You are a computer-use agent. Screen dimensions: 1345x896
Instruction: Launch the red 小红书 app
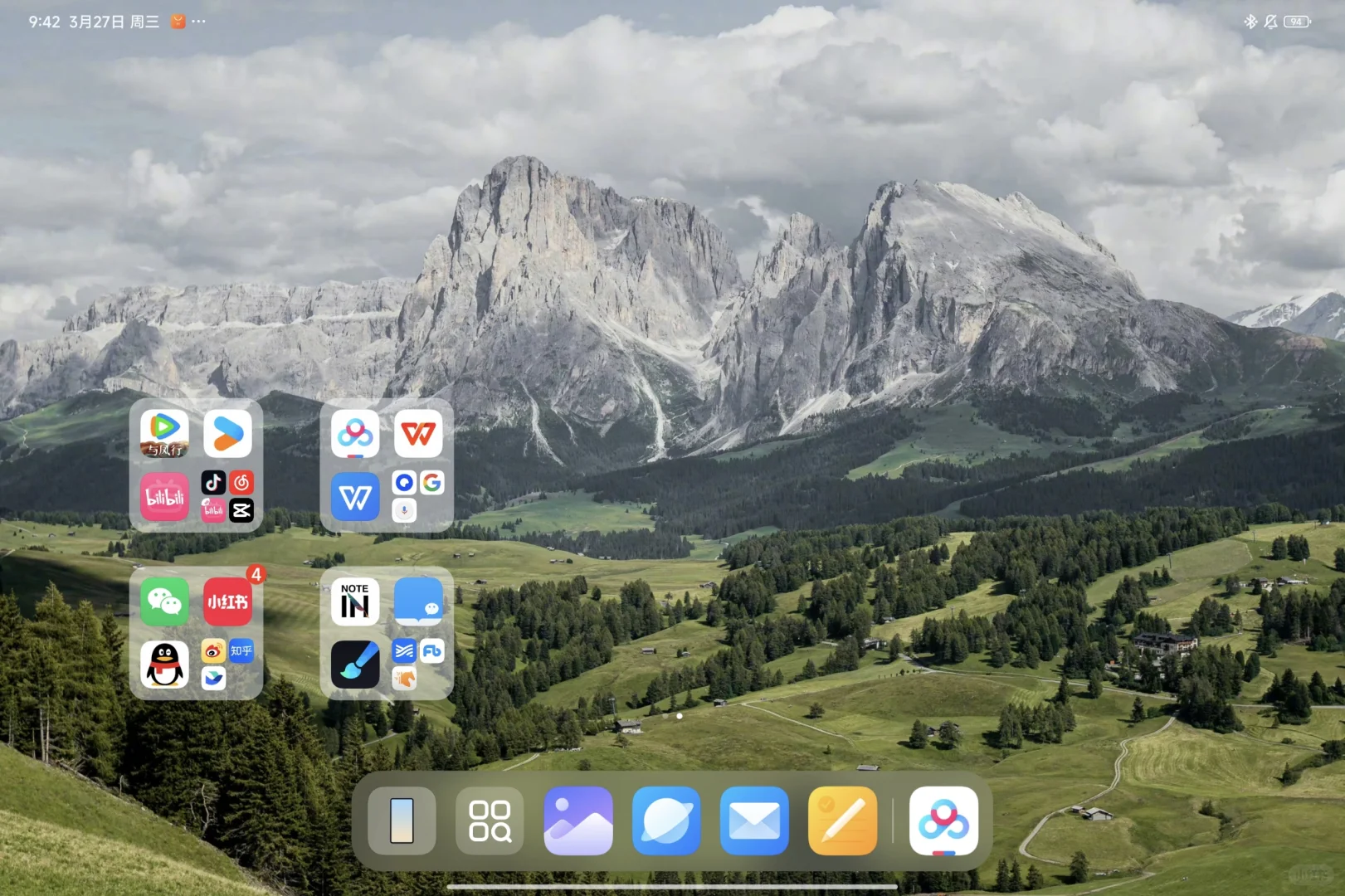point(228,601)
